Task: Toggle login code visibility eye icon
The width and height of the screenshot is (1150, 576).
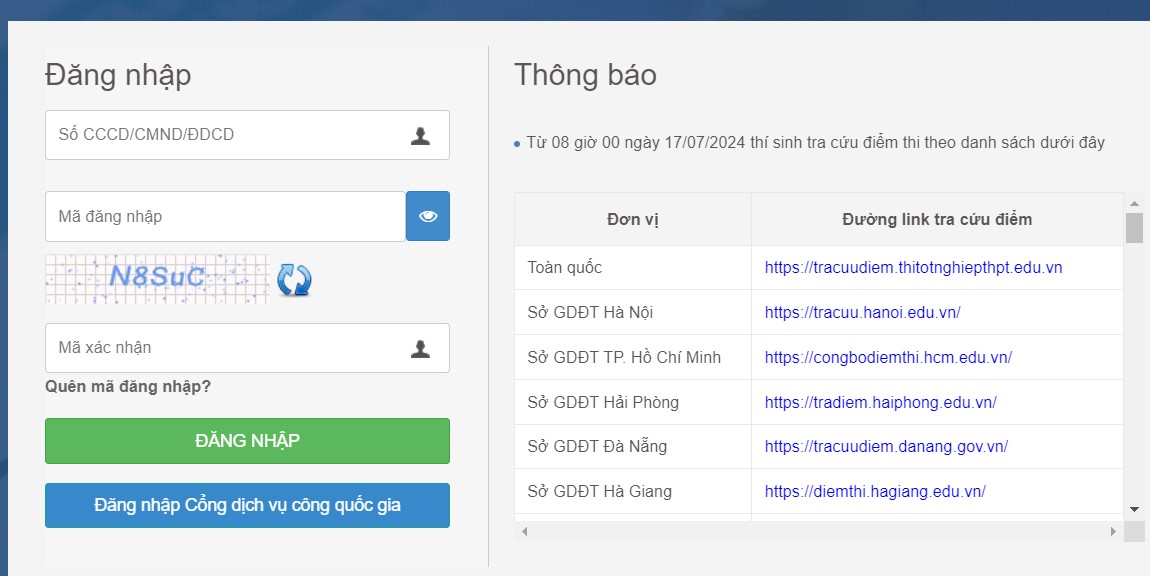Action: pos(428,216)
